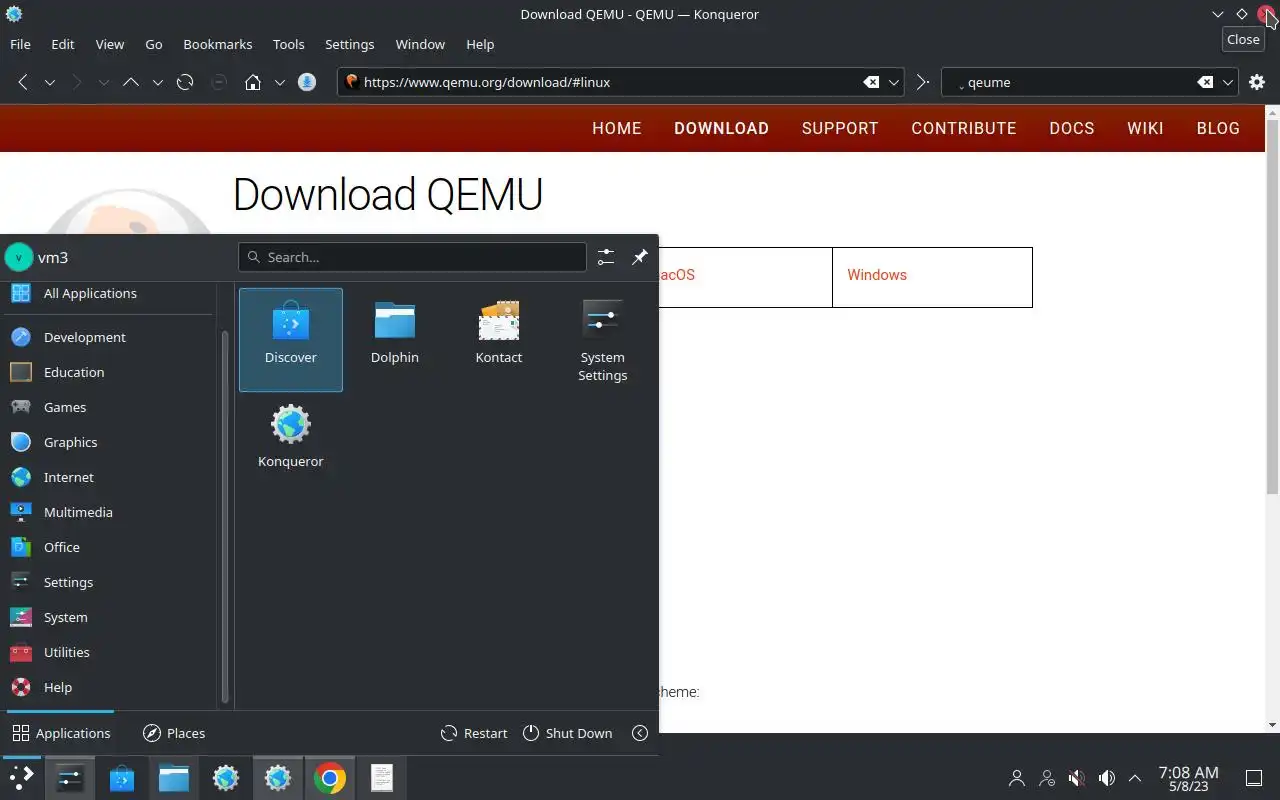The height and width of the screenshot is (800, 1280).
Task: Go to the Konqueror home page icon
Action: pos(253,82)
